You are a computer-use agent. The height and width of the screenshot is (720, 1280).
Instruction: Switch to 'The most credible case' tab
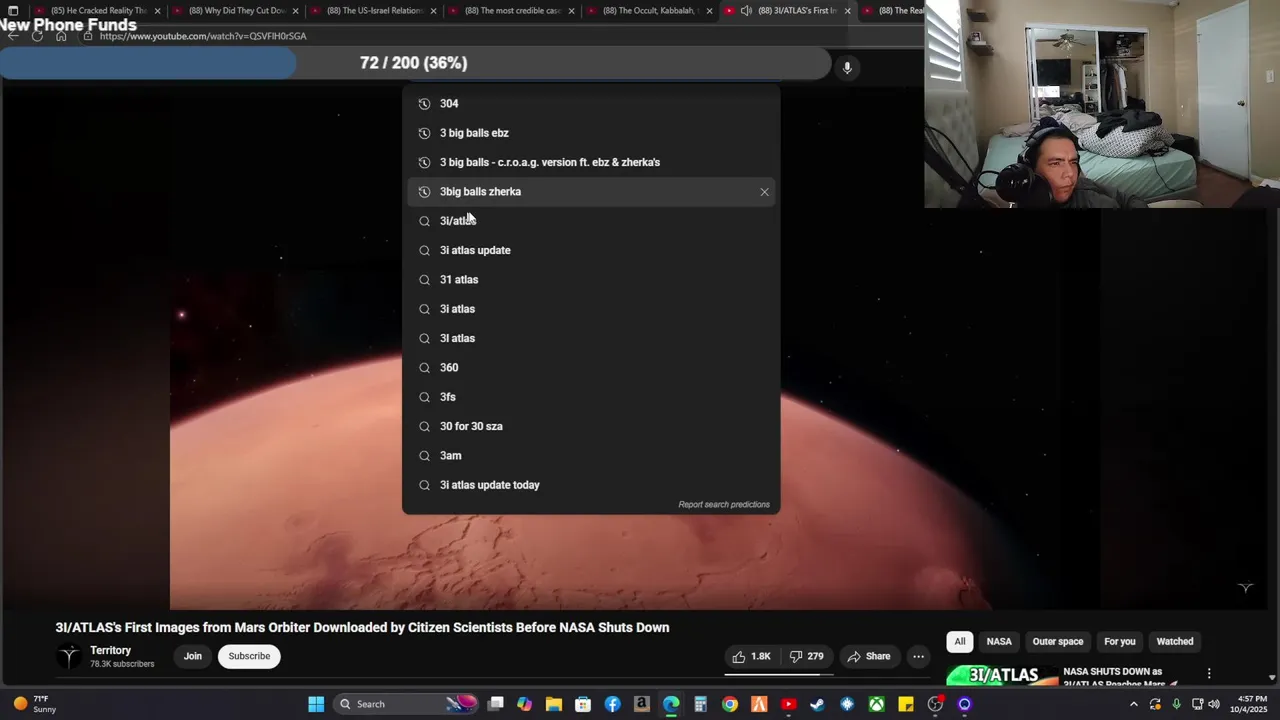point(512,11)
